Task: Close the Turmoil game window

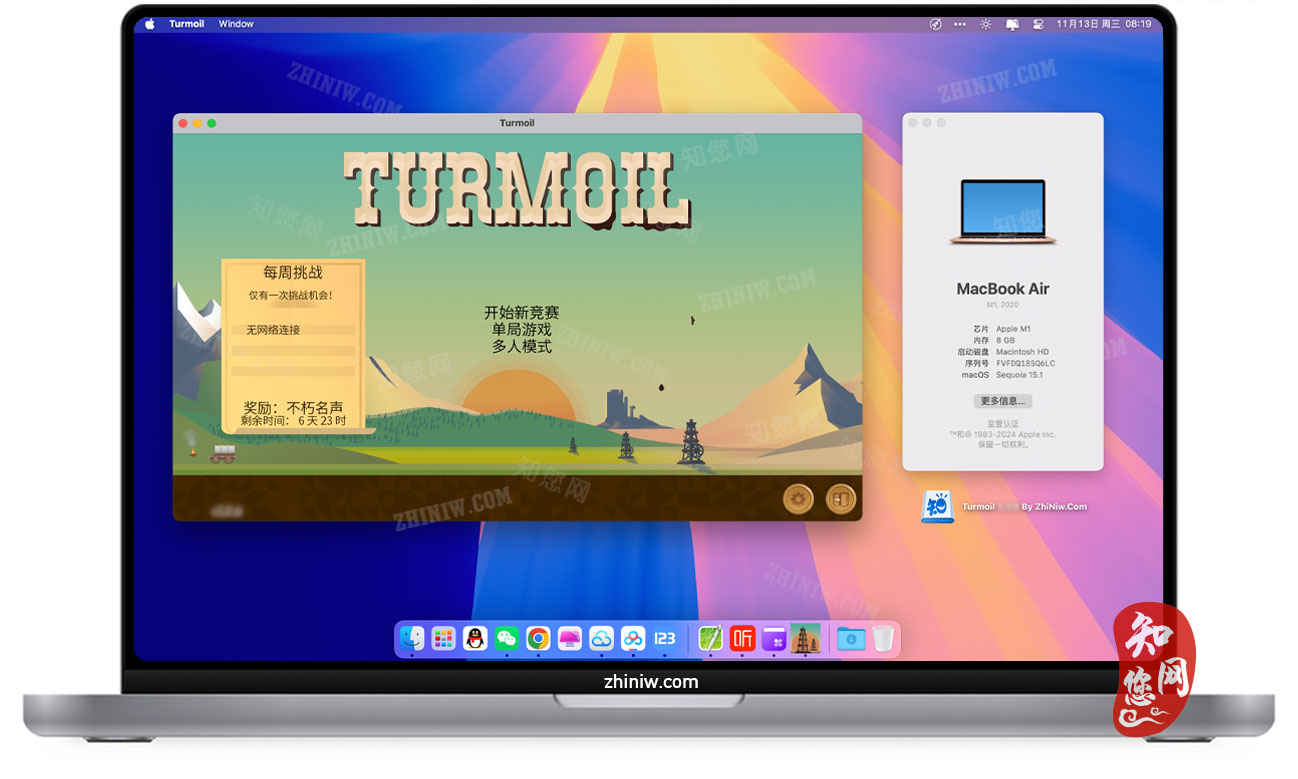Action: point(183,123)
